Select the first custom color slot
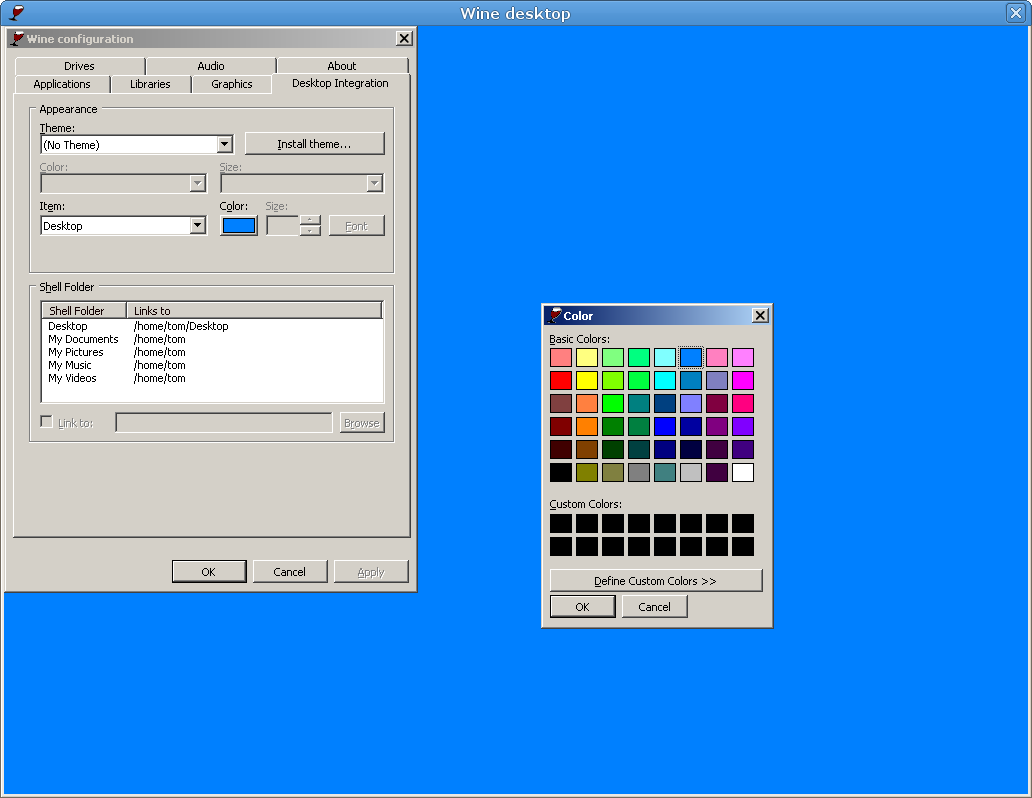The image size is (1032, 798). click(561, 523)
